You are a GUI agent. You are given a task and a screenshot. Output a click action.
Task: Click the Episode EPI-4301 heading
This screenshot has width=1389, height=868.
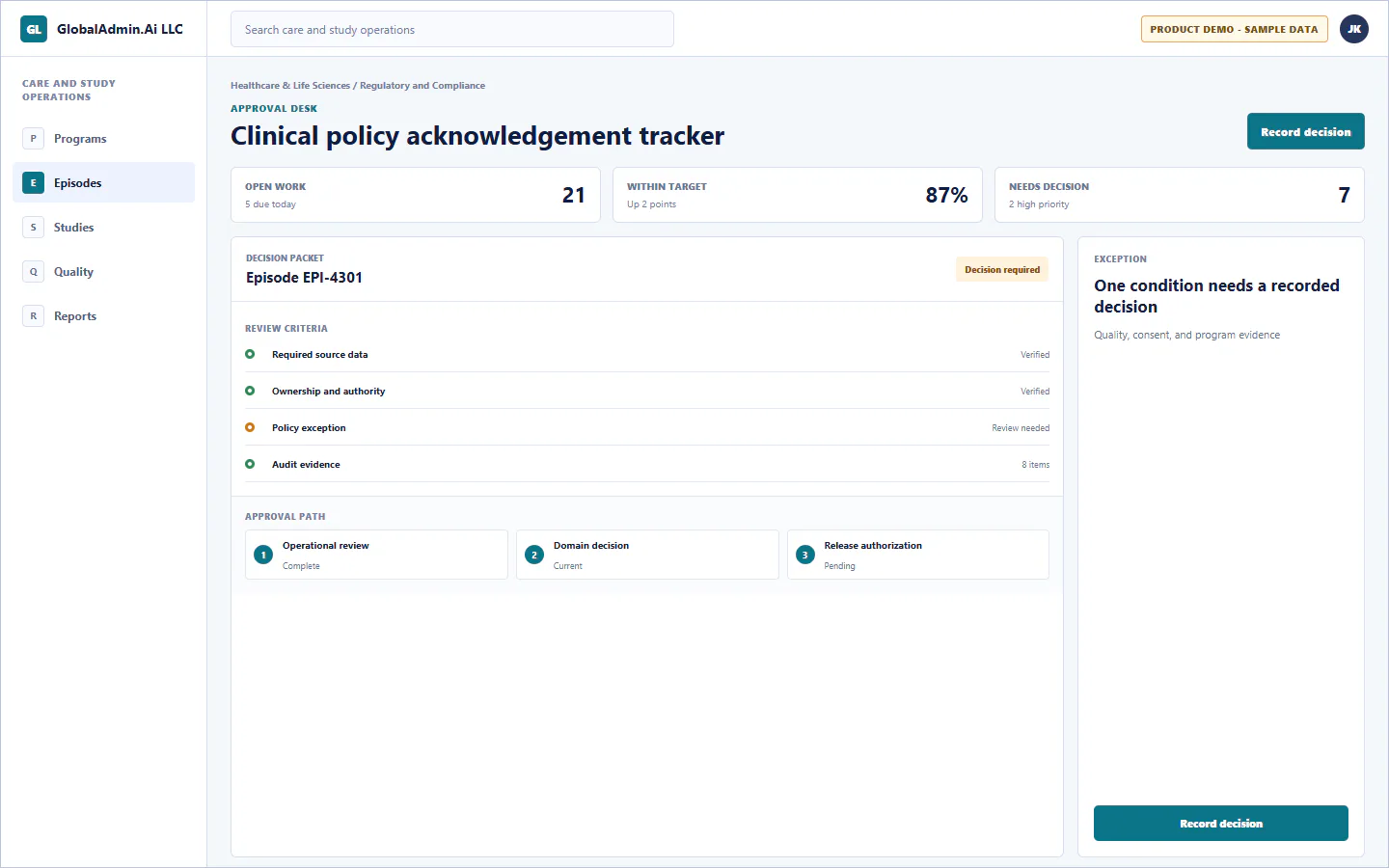tap(304, 278)
